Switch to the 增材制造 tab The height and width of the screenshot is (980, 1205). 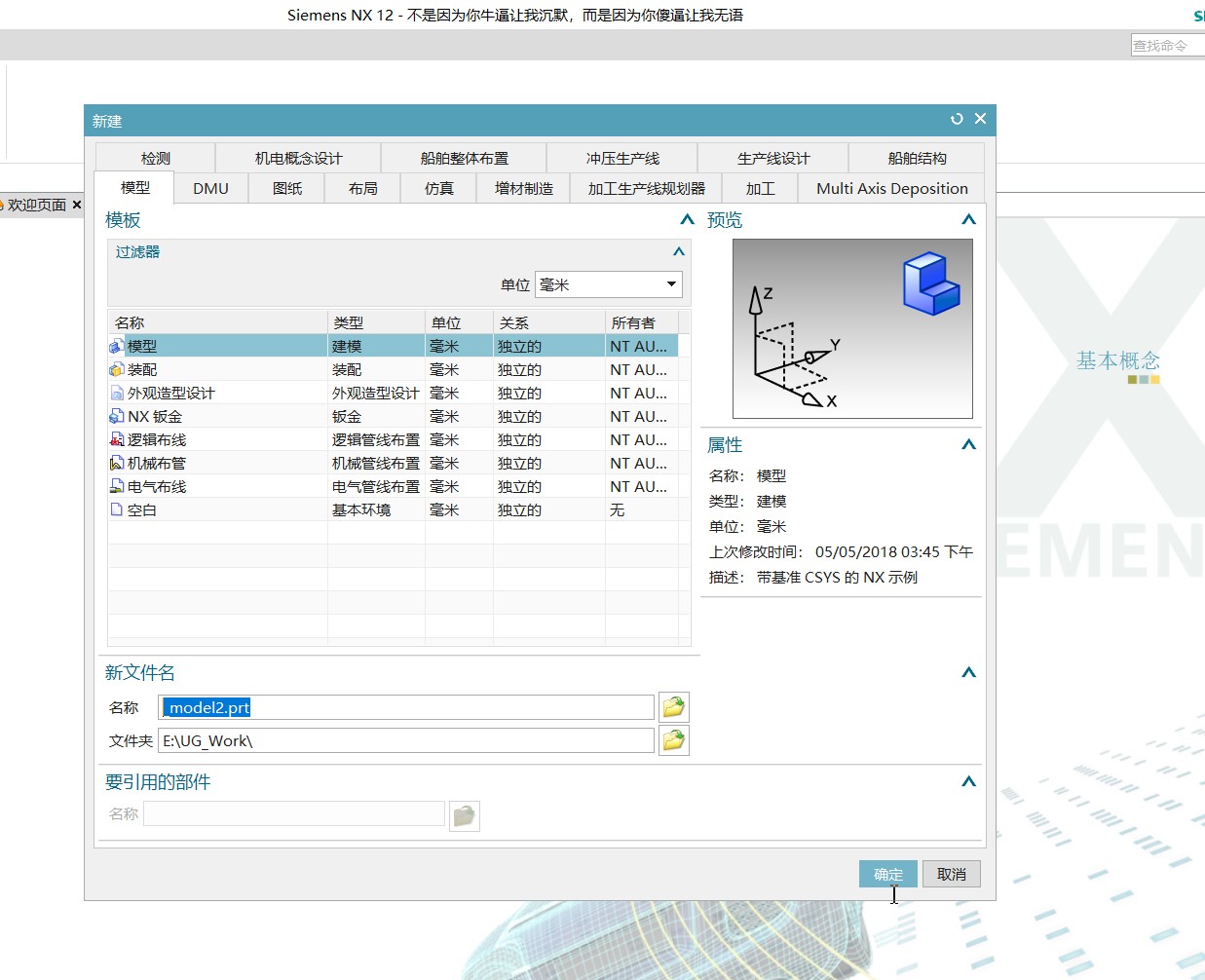[x=524, y=188]
